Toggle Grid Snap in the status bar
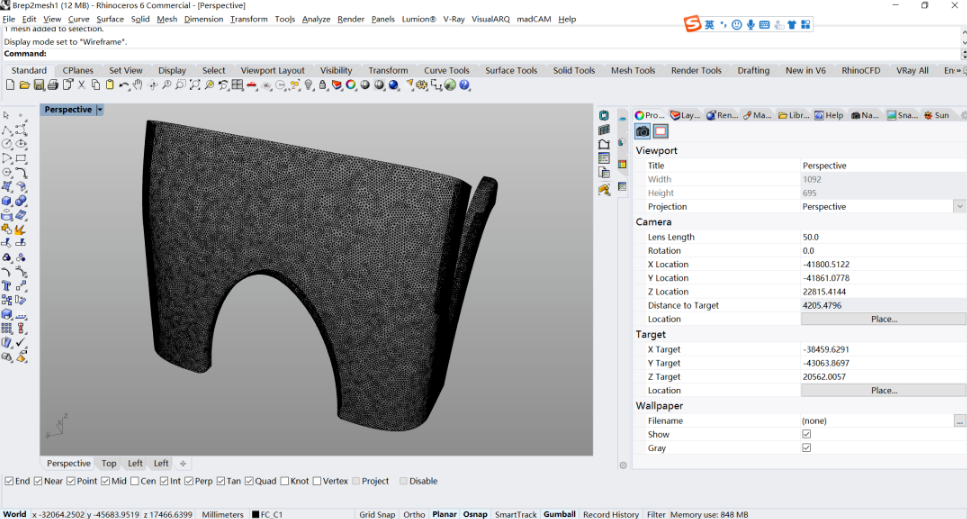Image resolution: width=967 pixels, height=519 pixels. tap(377, 514)
